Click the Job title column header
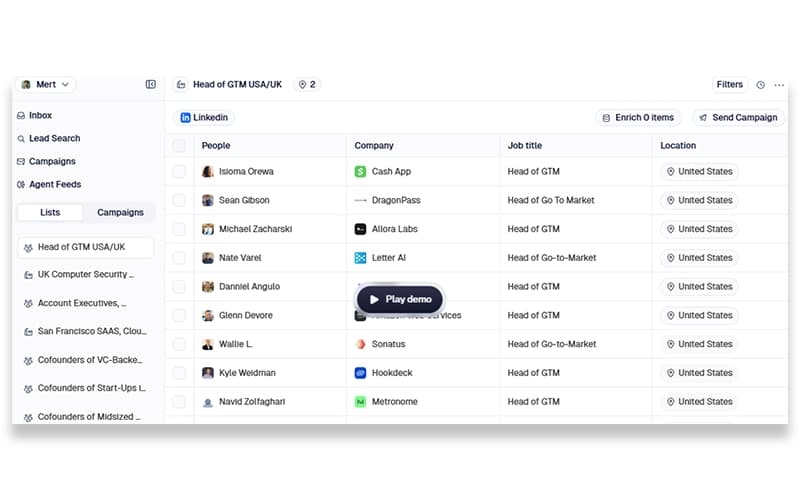This screenshot has height=500, width=800. click(x=524, y=145)
